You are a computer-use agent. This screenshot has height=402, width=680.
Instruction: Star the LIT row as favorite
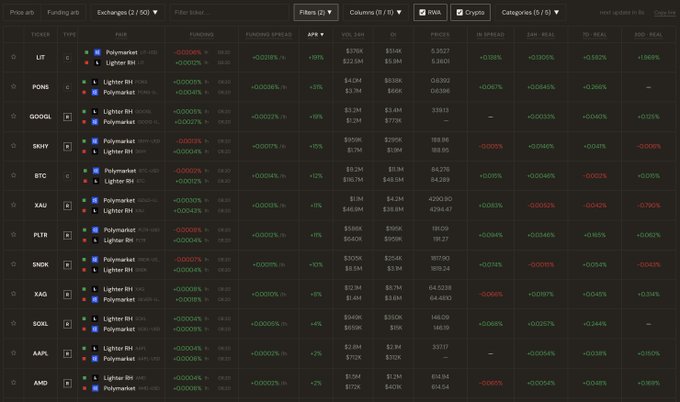13,57
